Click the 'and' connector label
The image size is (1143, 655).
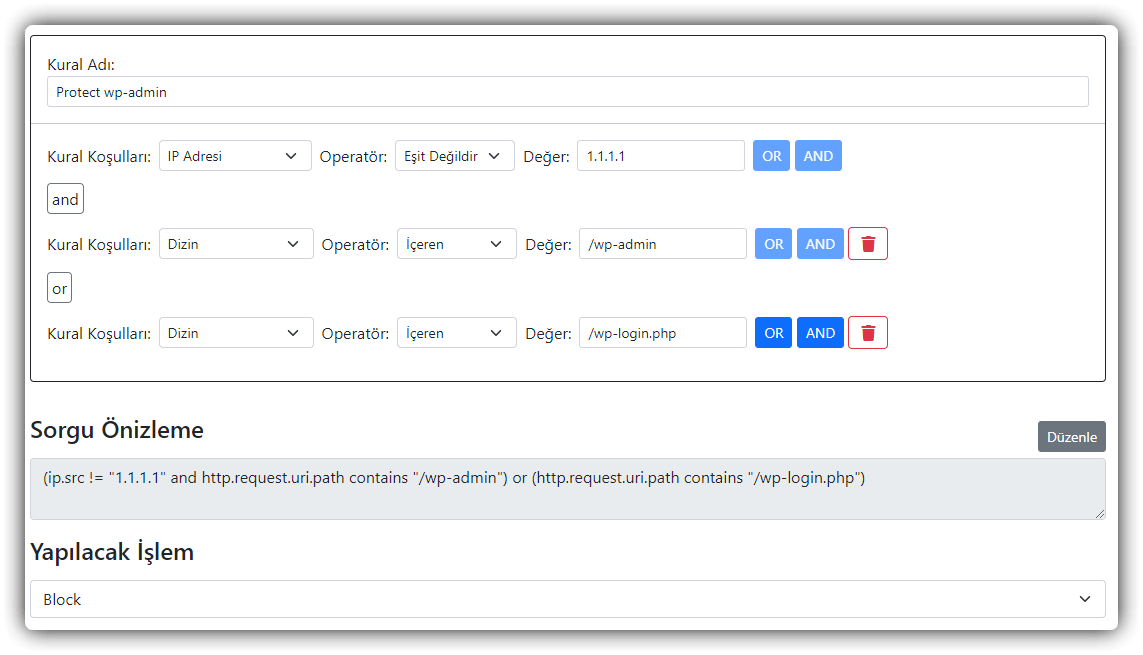tap(66, 199)
